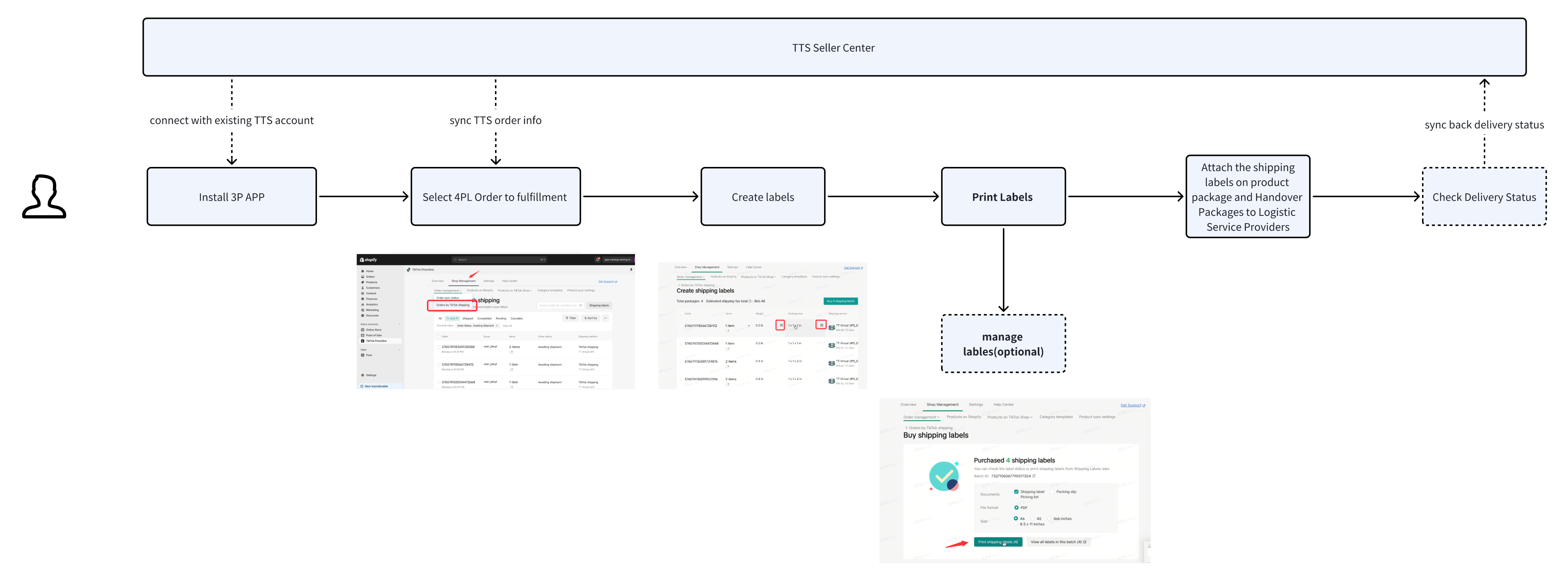Open the notification bell in Shopify header
The image size is (1568, 581).
[x=598, y=260]
